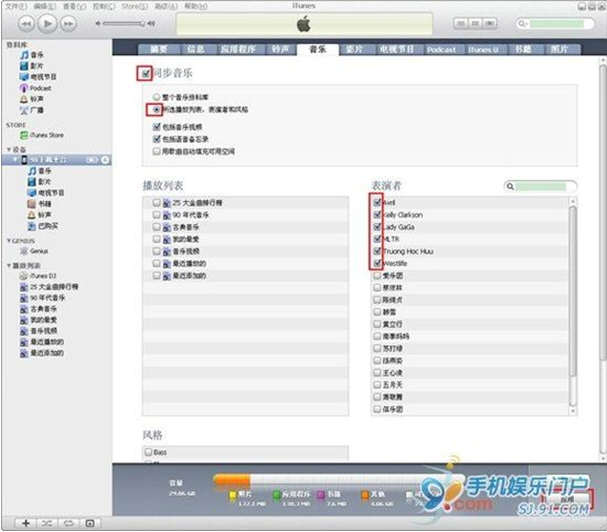This screenshot has width=607, height=532.
Task: Click the plus button to add a playlist
Action: click(x=26, y=523)
